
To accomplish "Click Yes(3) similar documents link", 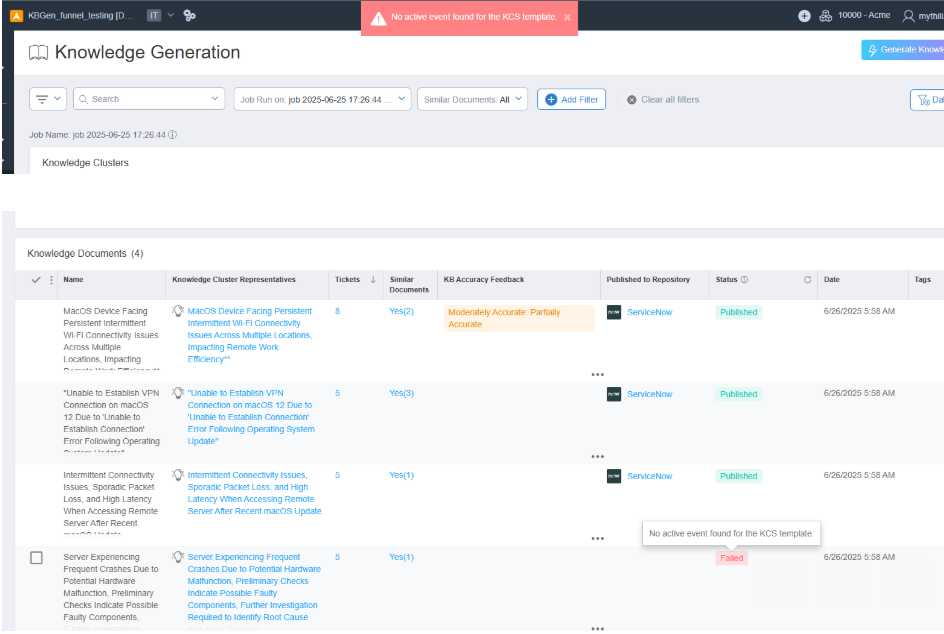I will tap(402, 393).
